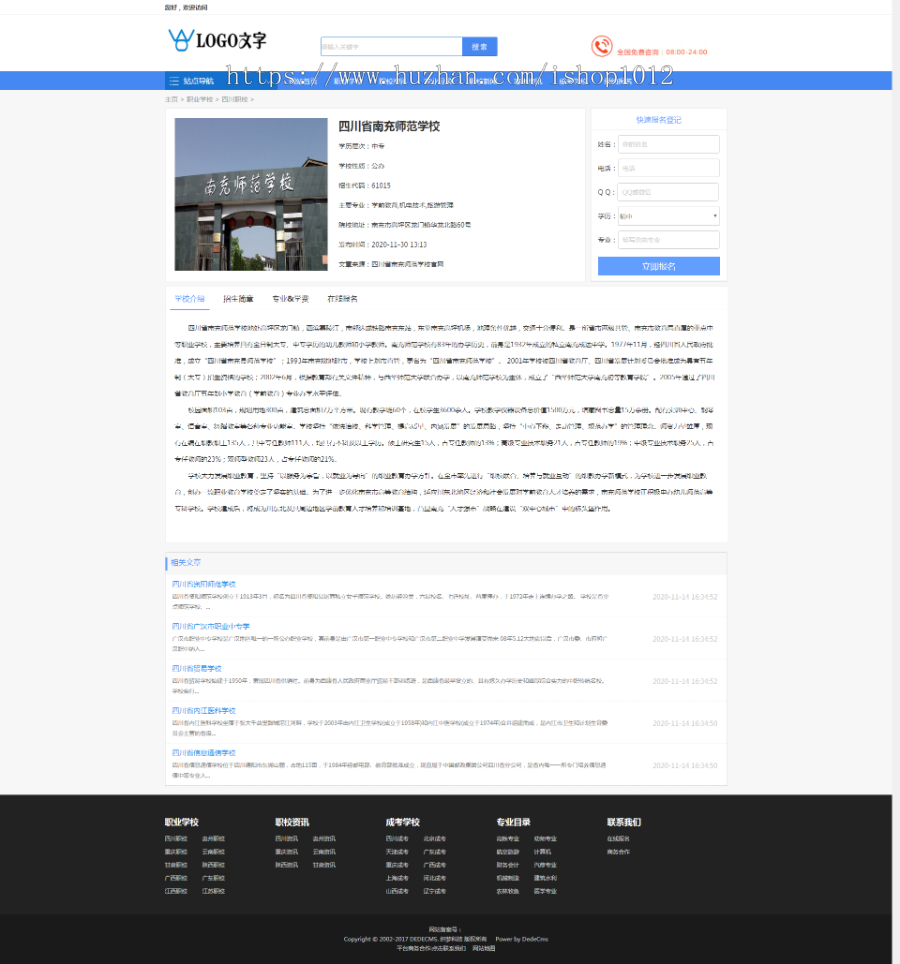The image size is (900, 964).
Task: Click the 成考学校 footer heading
Action: (x=403, y=822)
